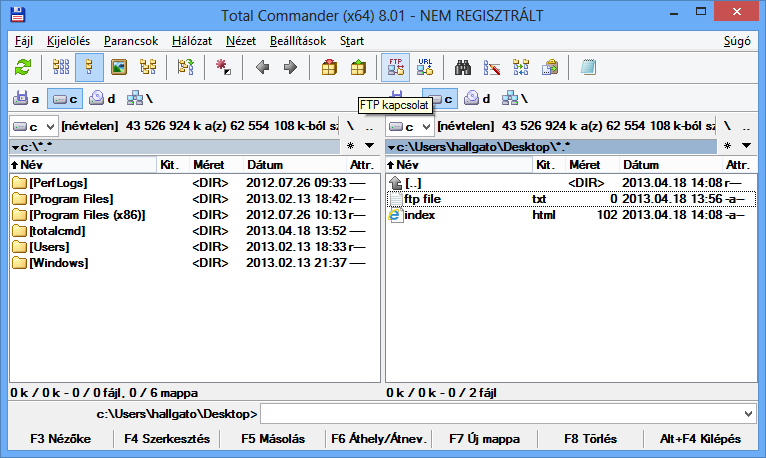Select floppy drive a in left drive bar
Screen dimensions: 766x458
tap(26, 99)
